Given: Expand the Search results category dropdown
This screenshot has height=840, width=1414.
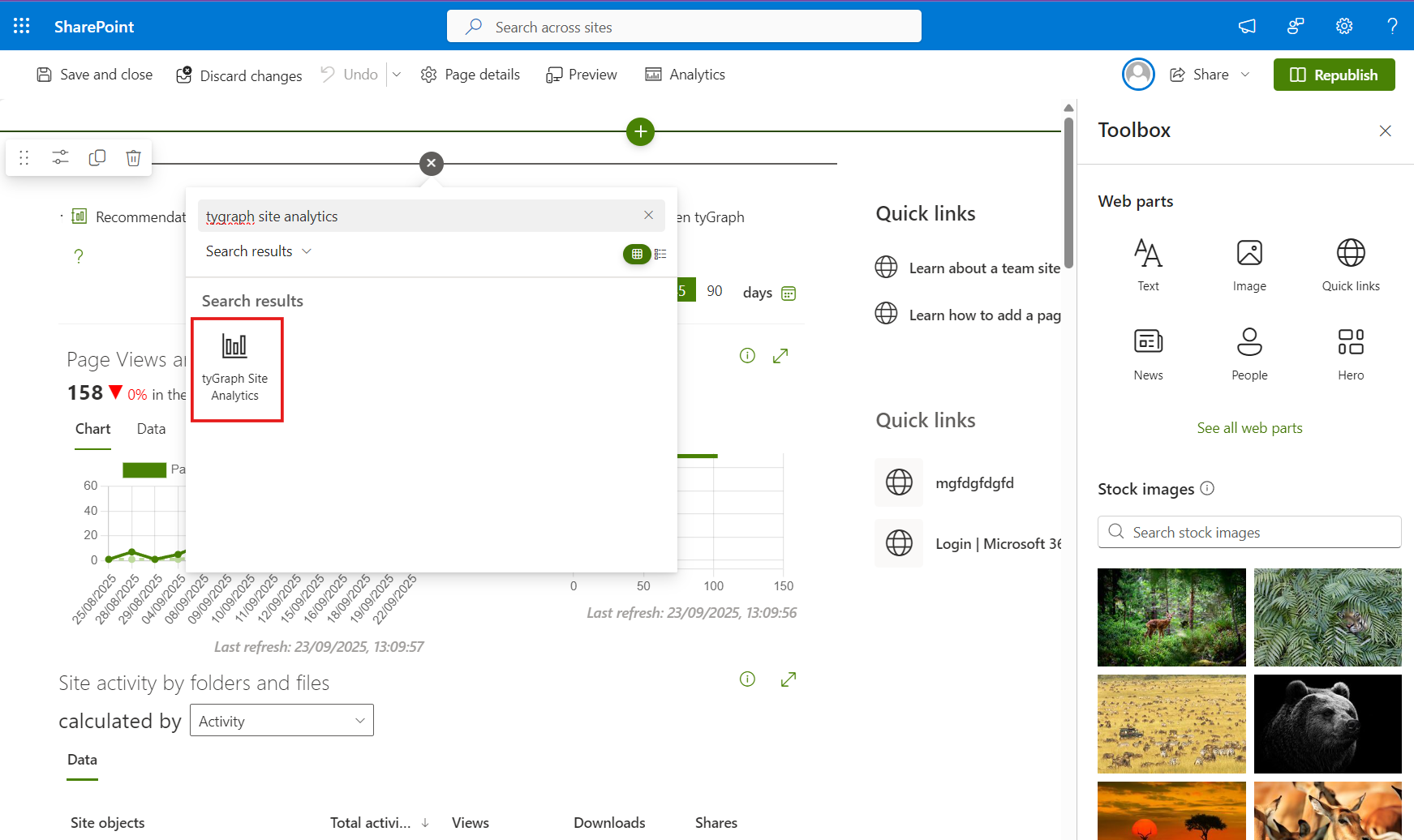Looking at the screenshot, I should (x=258, y=251).
